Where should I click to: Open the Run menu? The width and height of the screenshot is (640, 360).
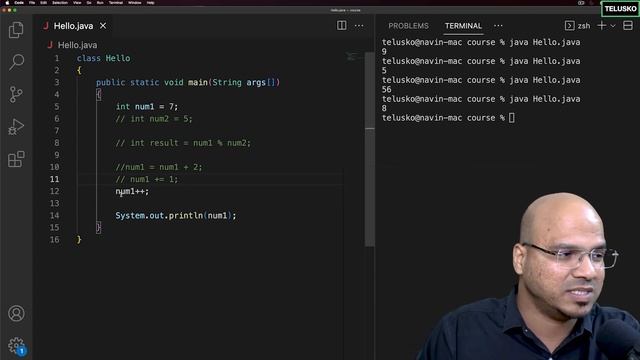pos(100,2)
